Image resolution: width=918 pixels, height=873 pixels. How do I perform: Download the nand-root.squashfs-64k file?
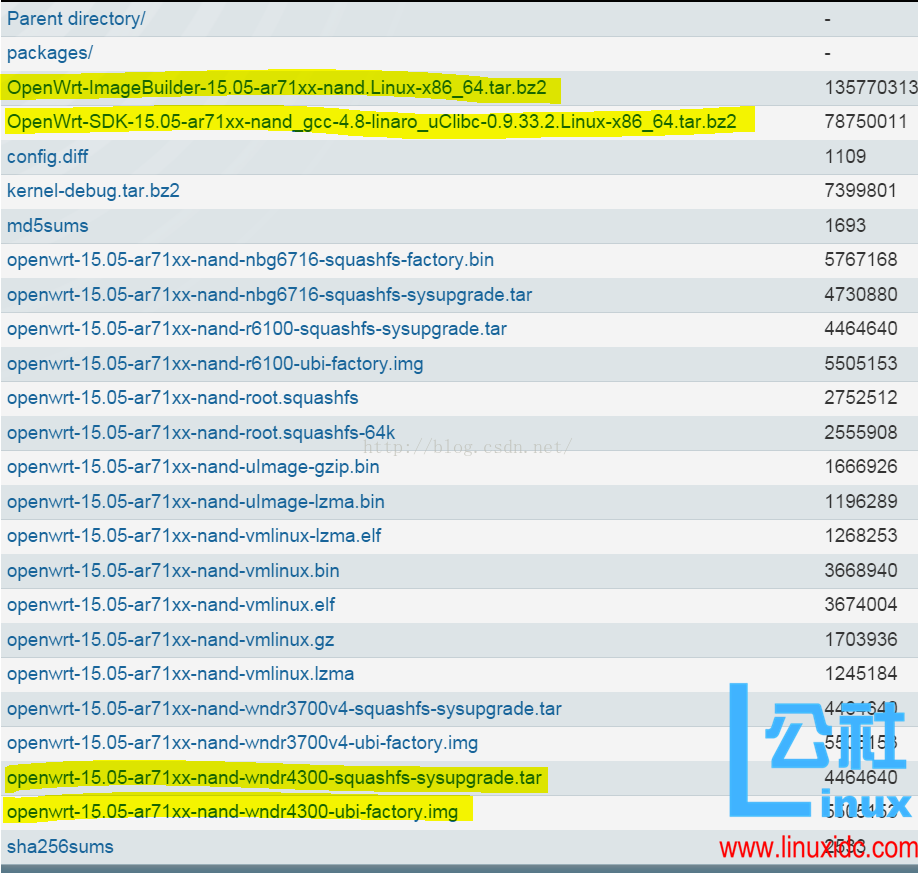201,433
